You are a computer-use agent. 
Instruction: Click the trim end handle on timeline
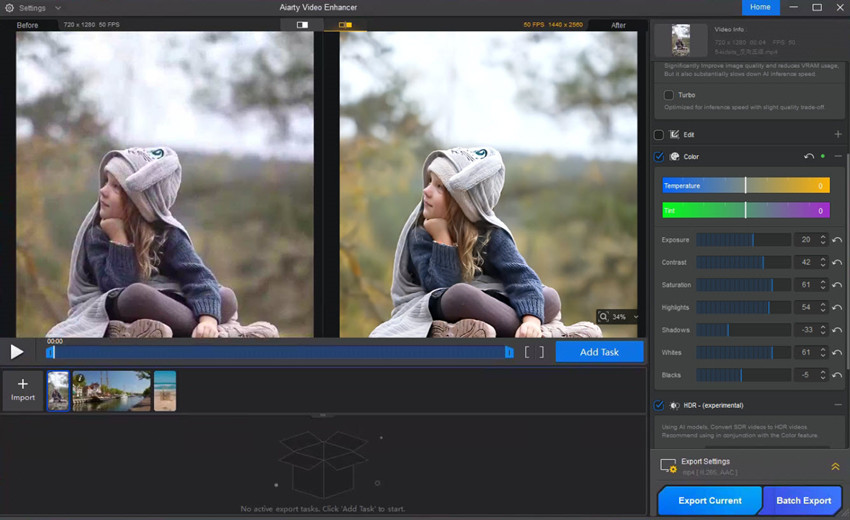pyautogui.click(x=509, y=352)
